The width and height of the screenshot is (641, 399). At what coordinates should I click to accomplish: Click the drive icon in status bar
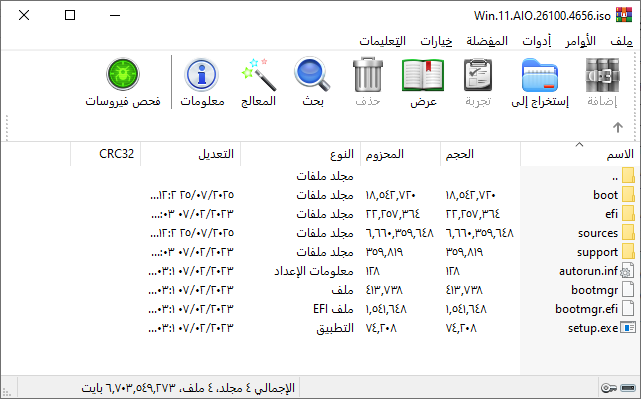[x=628, y=388]
